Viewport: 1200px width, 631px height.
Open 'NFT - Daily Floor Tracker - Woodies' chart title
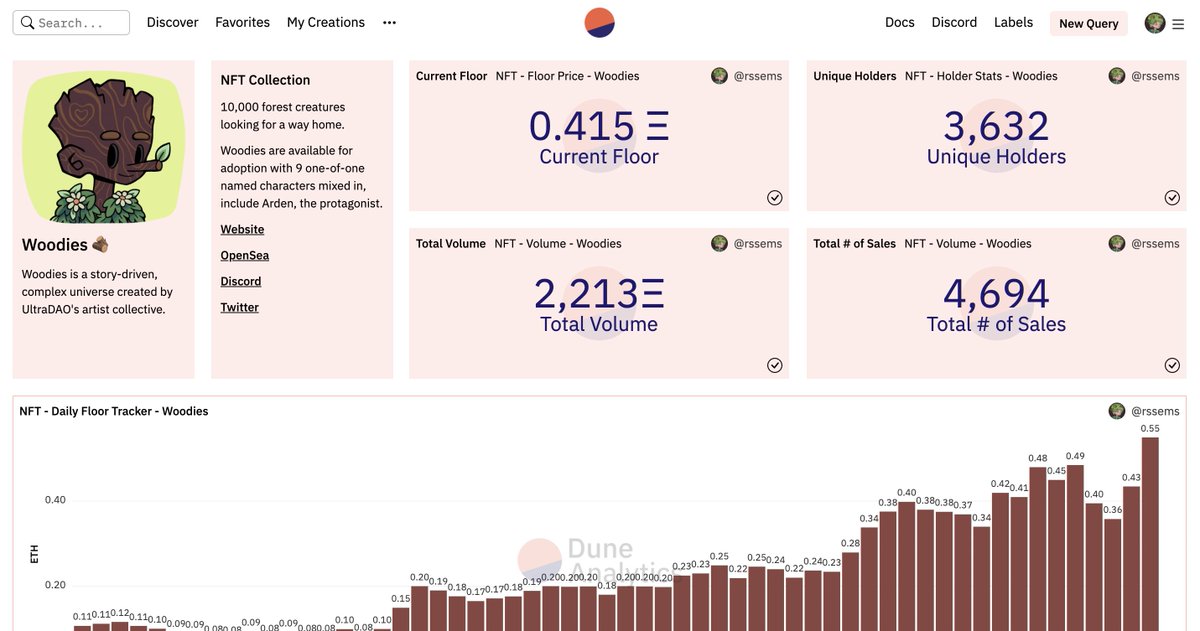(114, 411)
